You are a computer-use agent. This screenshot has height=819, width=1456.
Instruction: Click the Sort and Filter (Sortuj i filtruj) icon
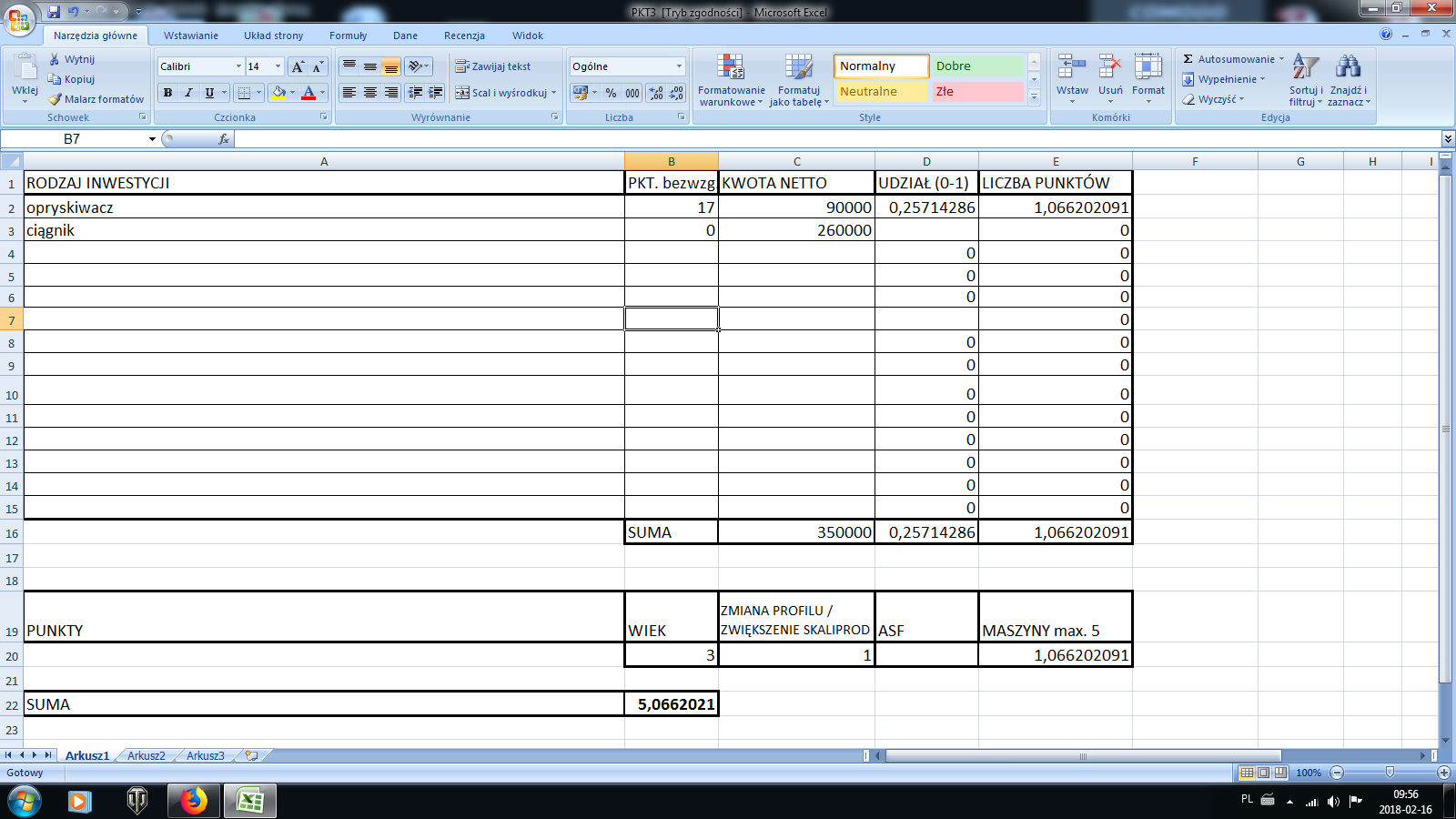pyautogui.click(x=1305, y=69)
